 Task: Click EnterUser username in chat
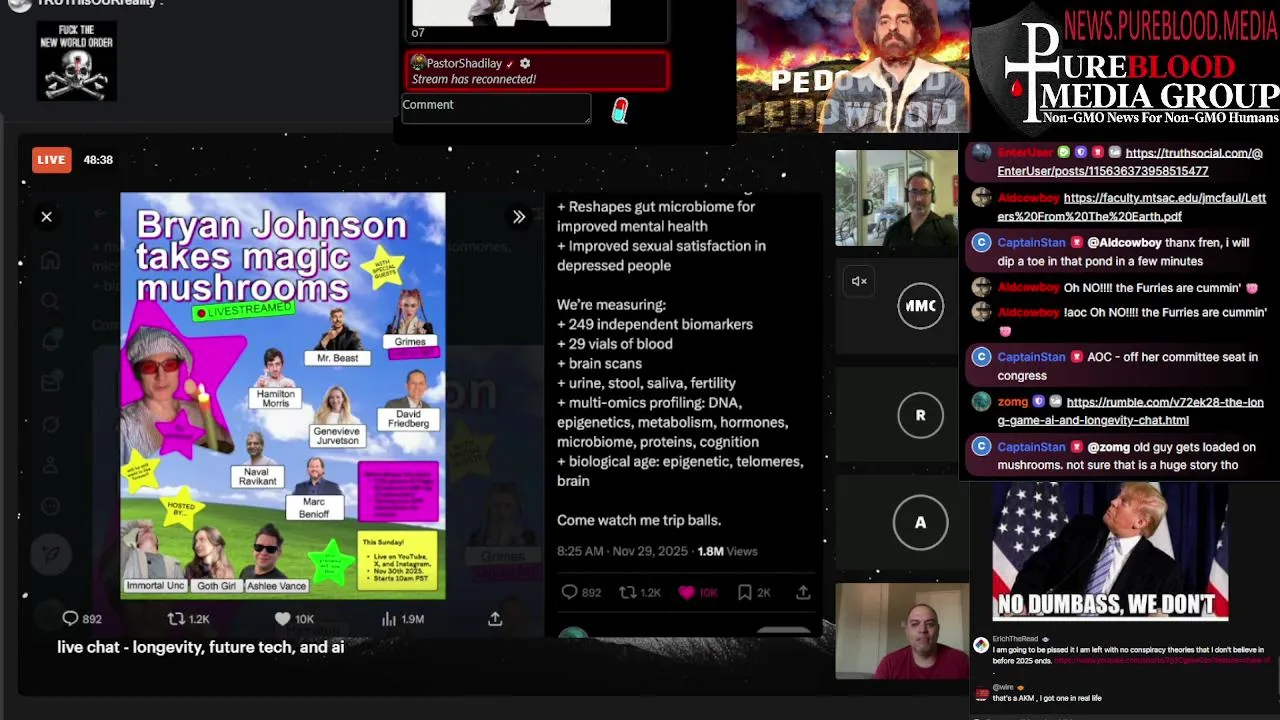[x=1025, y=152]
